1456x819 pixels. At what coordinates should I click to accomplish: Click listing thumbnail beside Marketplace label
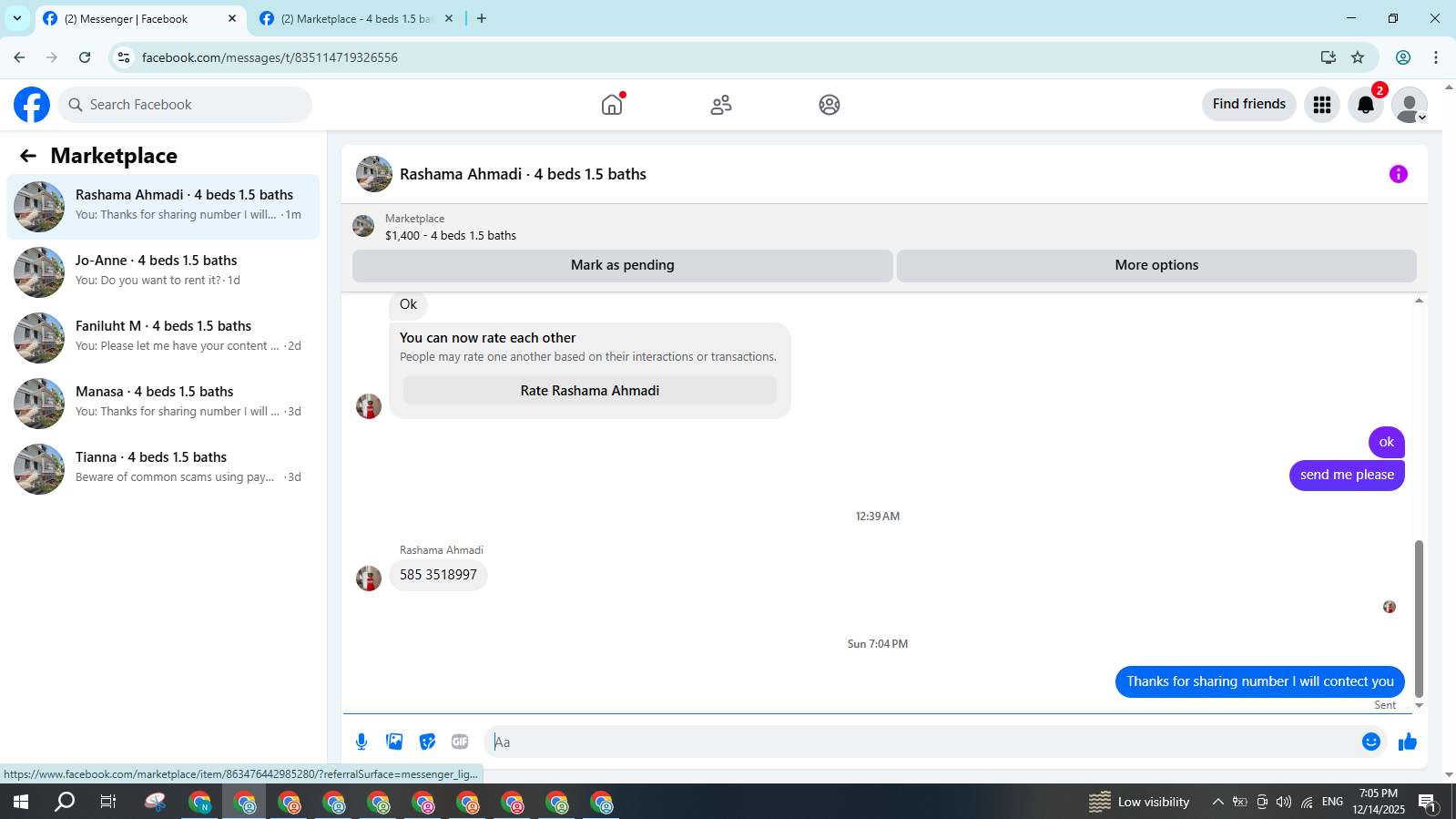point(363,226)
